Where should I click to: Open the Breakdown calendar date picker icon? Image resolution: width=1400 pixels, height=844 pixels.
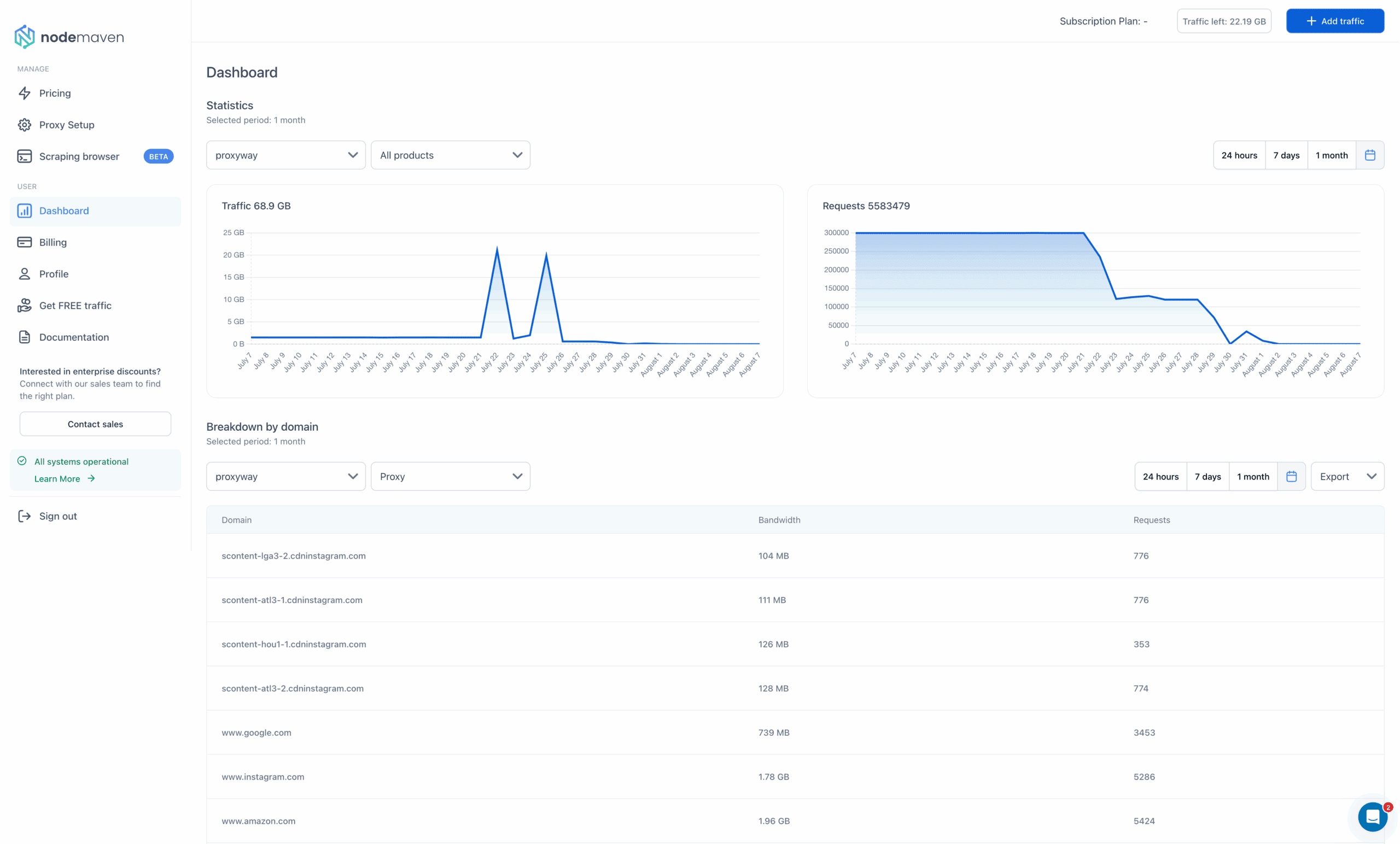[1292, 477]
